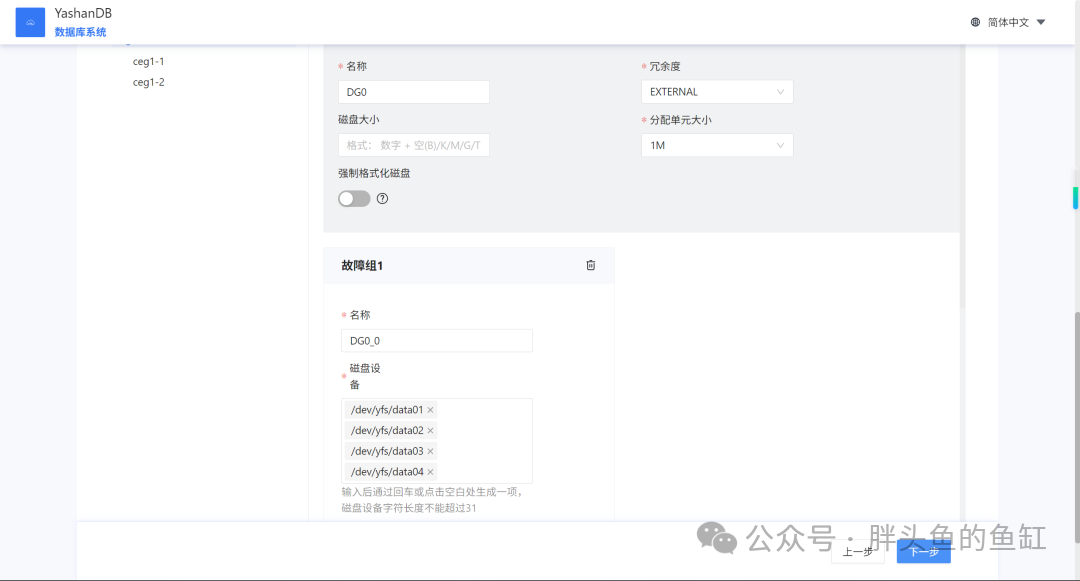The image size is (1080, 581).
Task: Remove the /dev/yfs/data02 disk tag
Action: (430, 430)
